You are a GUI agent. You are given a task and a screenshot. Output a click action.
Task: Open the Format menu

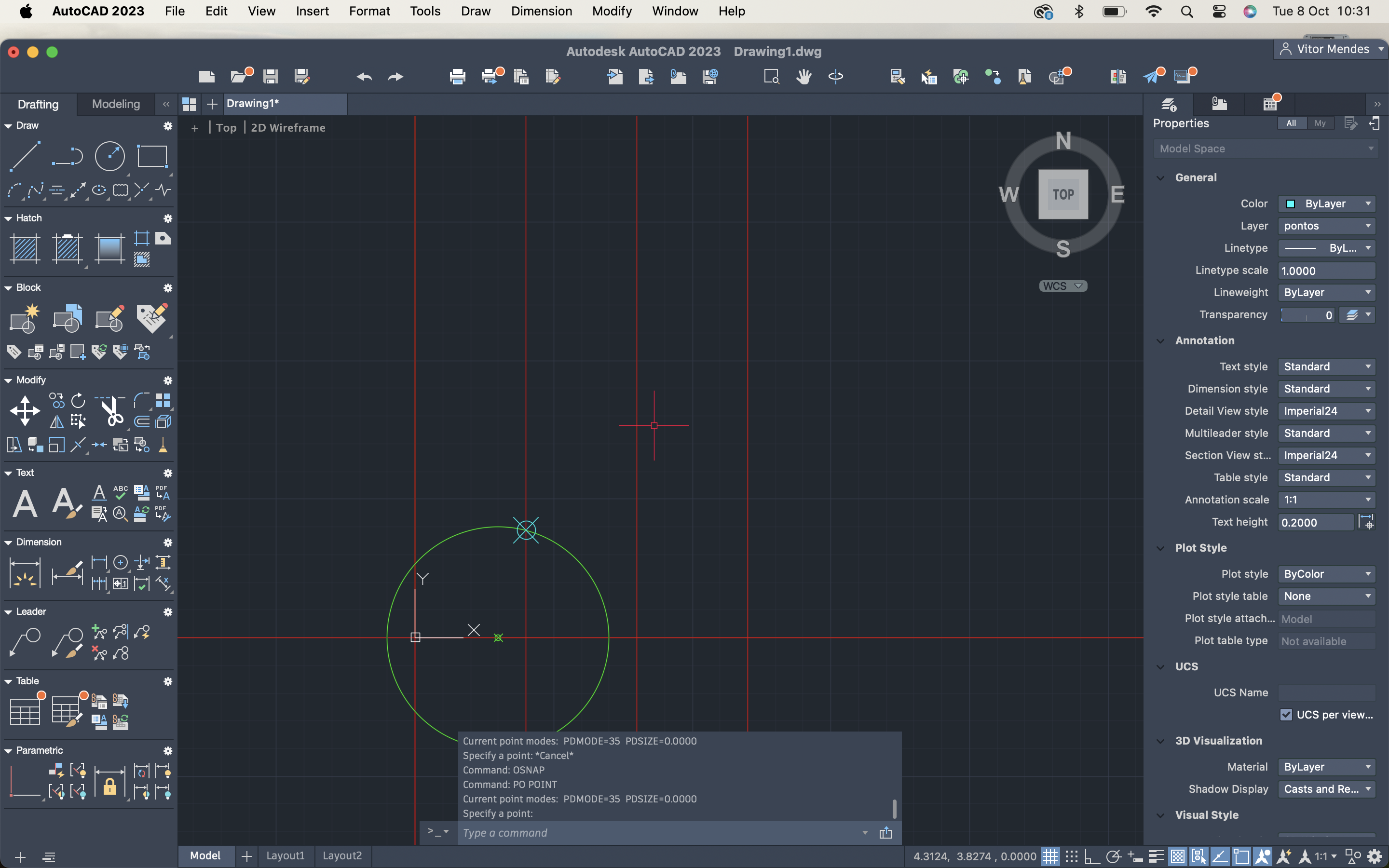(369, 12)
